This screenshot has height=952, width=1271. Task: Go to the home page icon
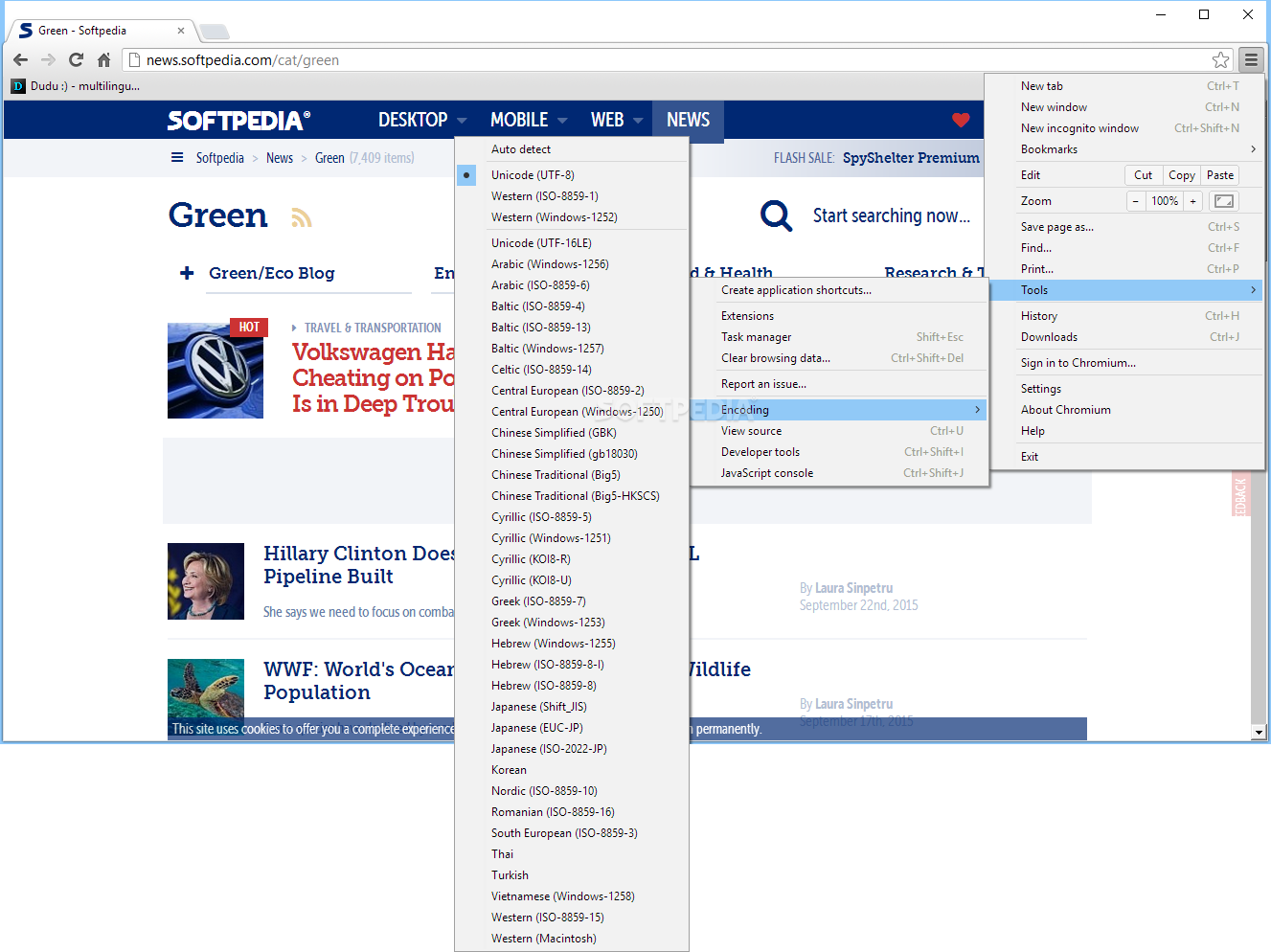[x=103, y=60]
